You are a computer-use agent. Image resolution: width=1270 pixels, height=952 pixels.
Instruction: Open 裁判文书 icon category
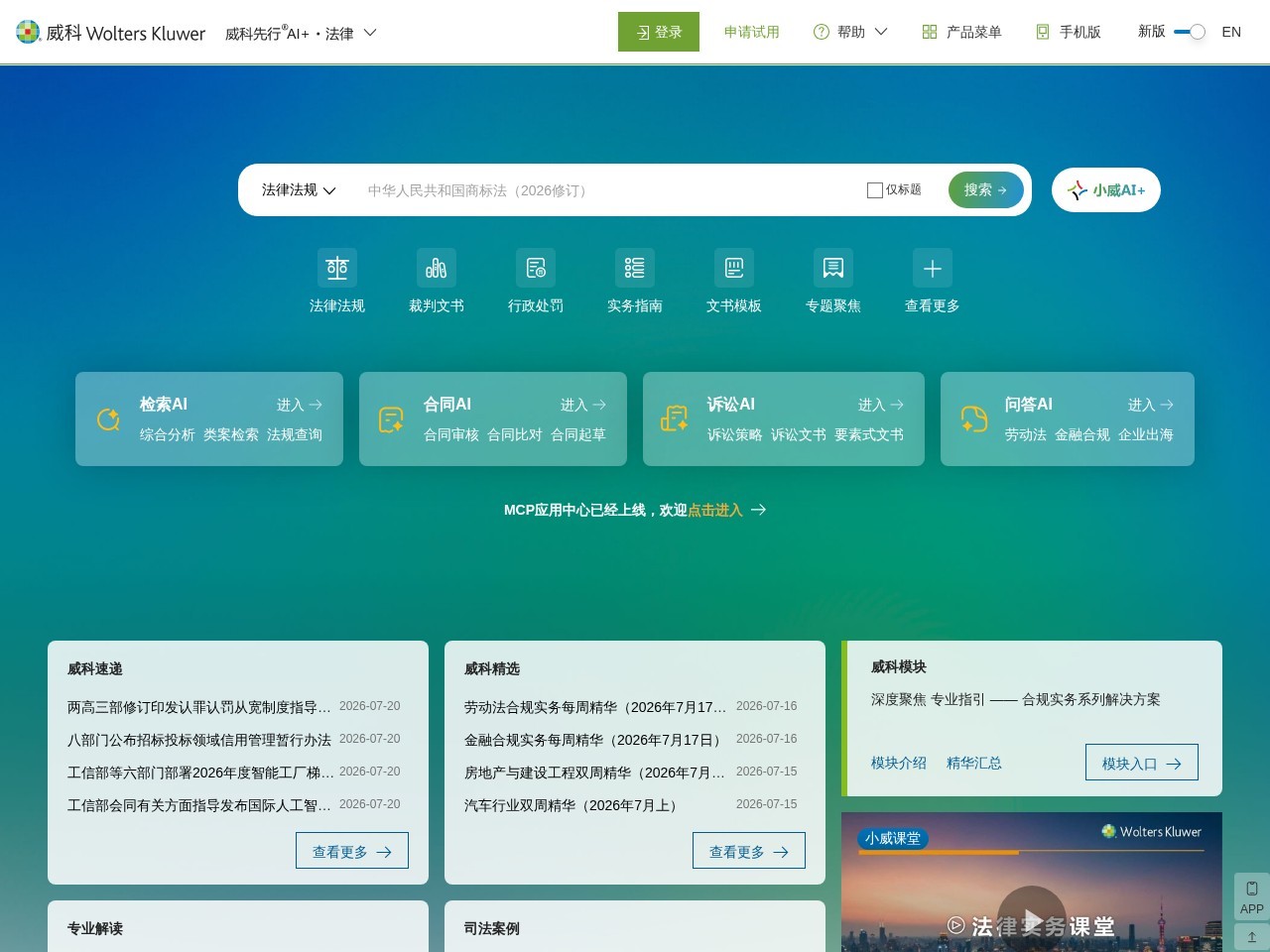437,268
